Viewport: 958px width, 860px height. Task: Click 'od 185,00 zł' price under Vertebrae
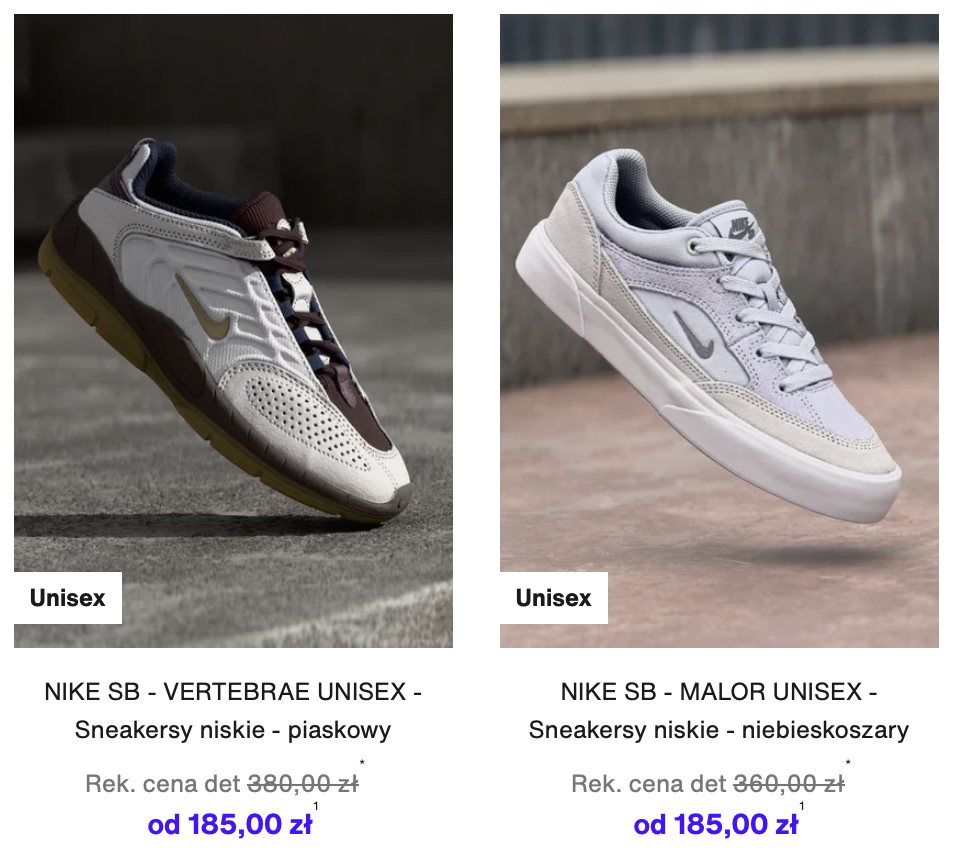pyautogui.click(x=230, y=825)
